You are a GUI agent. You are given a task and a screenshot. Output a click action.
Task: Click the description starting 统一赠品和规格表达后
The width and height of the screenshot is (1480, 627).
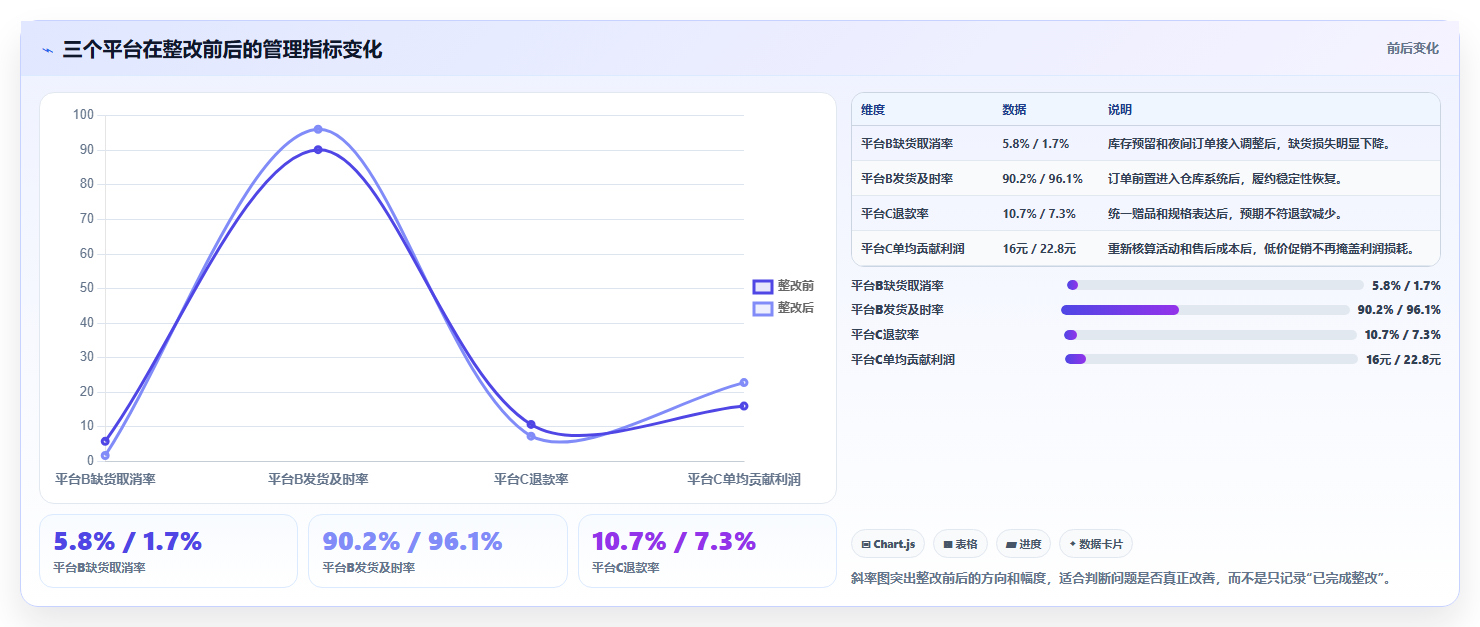pos(1225,214)
